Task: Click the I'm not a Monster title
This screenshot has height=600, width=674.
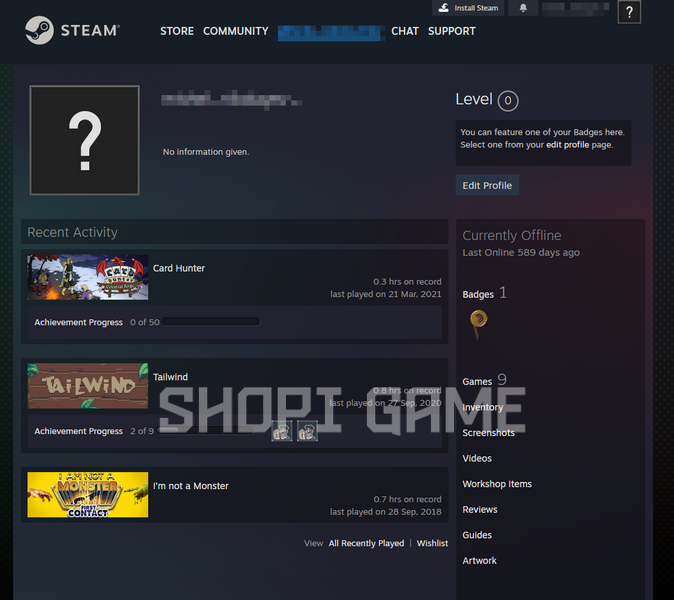Action: [x=191, y=486]
